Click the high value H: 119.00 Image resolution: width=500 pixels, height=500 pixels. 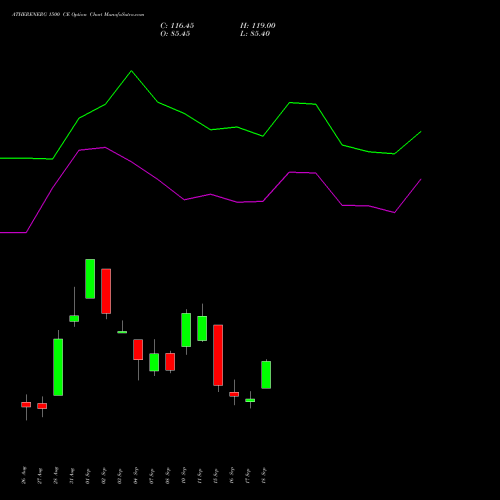(258, 26)
